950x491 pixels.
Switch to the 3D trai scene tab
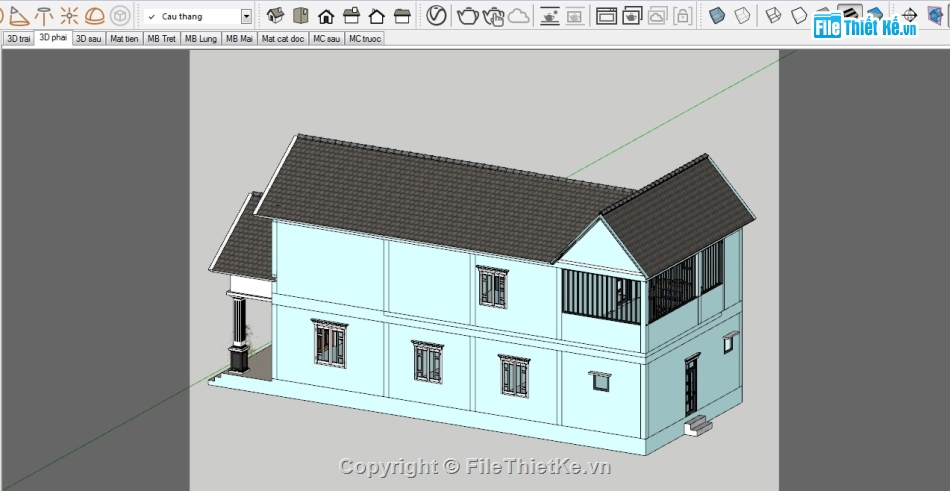[18, 39]
